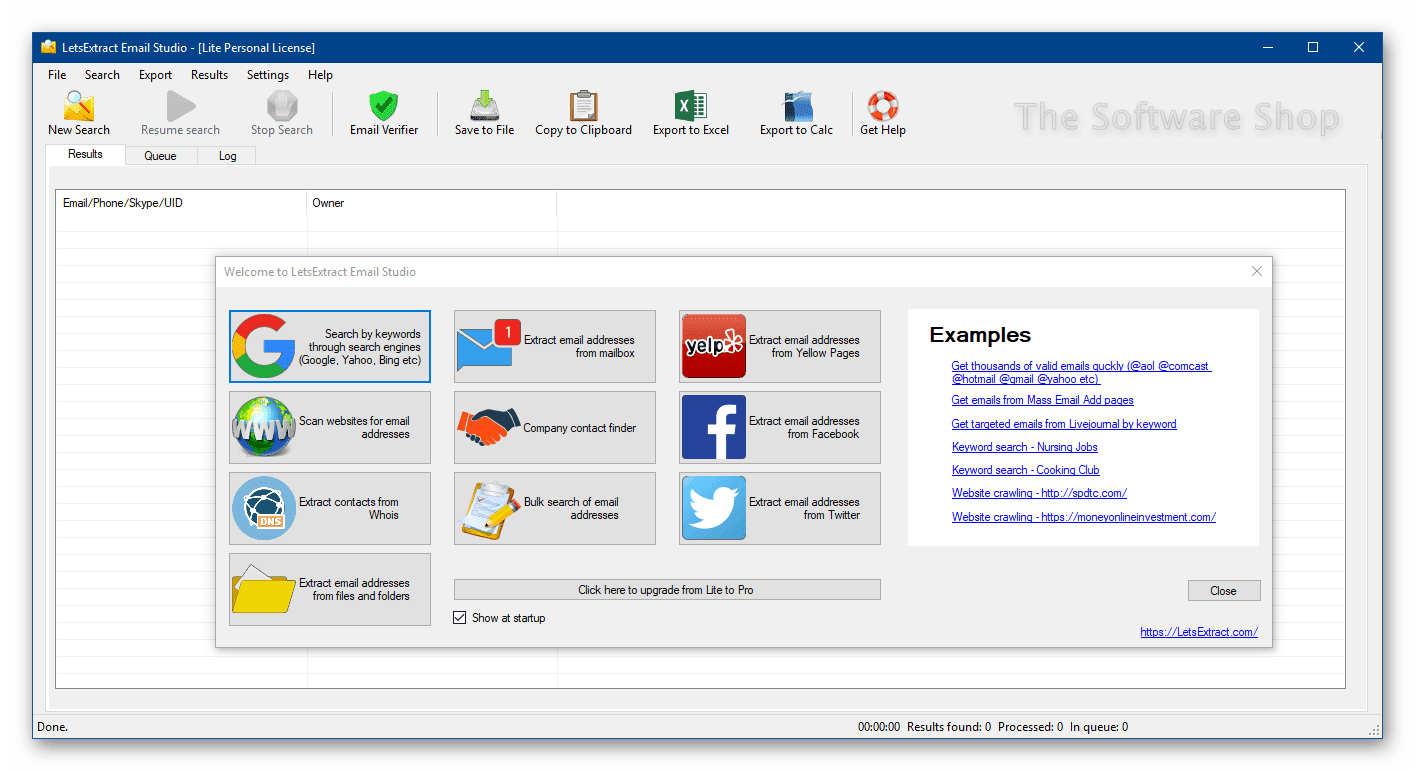This screenshot has height=771, width=1415.
Task: Open the Settings menu
Action: 268,75
